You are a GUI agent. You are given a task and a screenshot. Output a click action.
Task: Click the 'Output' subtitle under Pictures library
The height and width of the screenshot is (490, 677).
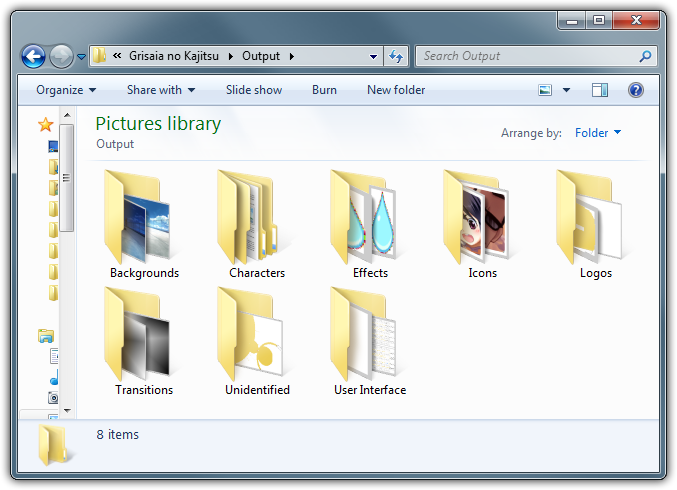pos(115,144)
